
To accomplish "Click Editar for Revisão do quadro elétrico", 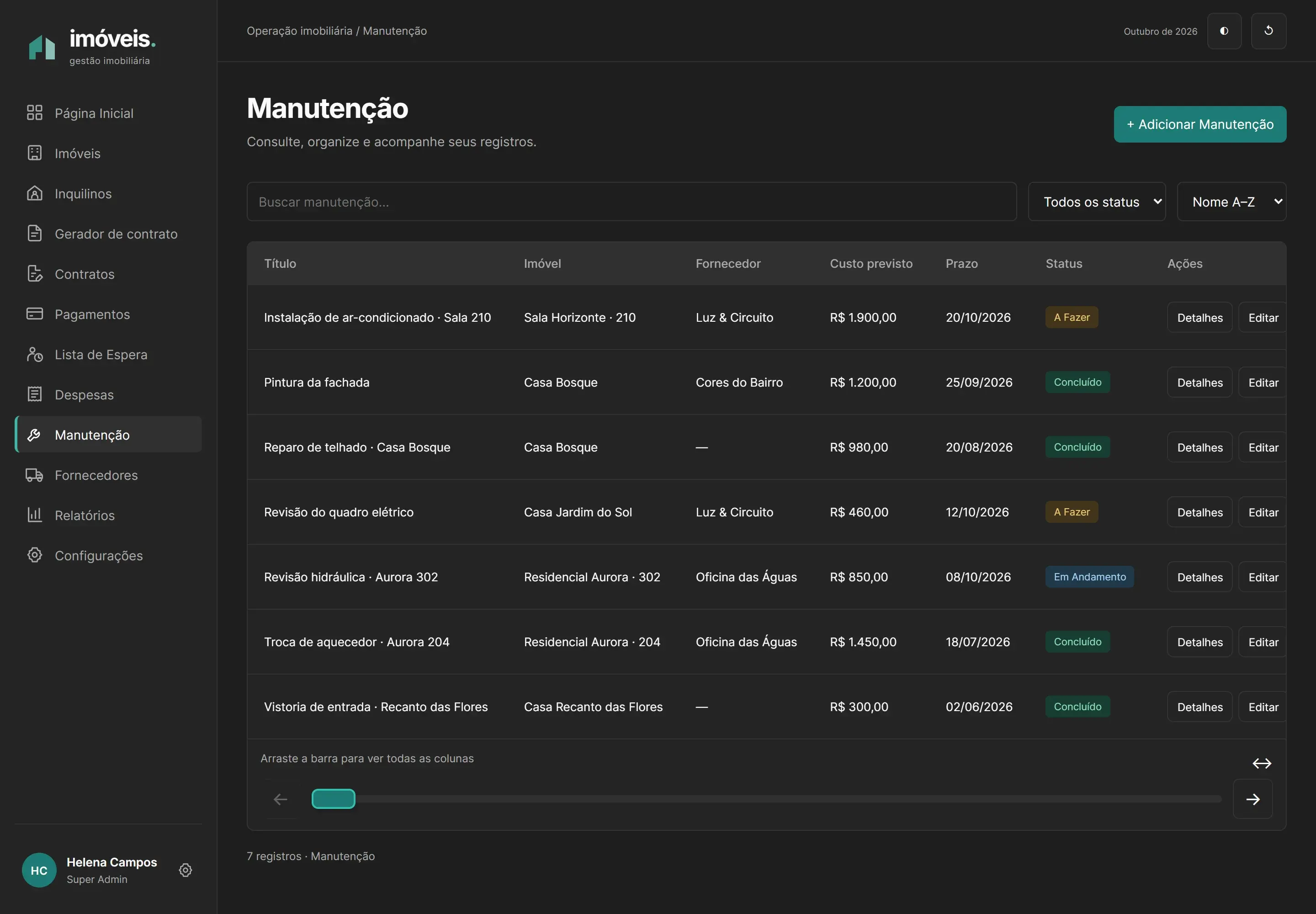I will pos(1263,512).
